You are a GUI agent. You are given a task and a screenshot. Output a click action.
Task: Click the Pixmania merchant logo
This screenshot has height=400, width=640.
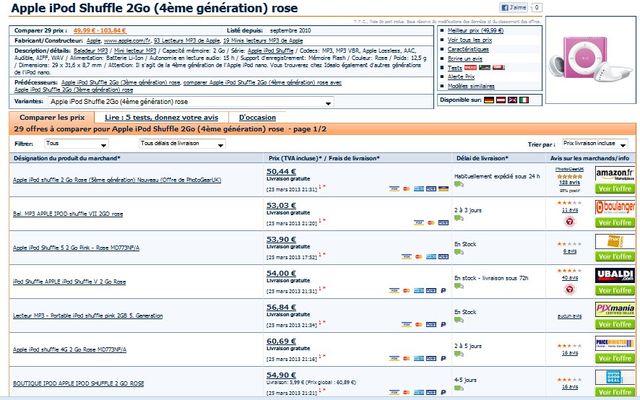pyautogui.click(x=615, y=309)
